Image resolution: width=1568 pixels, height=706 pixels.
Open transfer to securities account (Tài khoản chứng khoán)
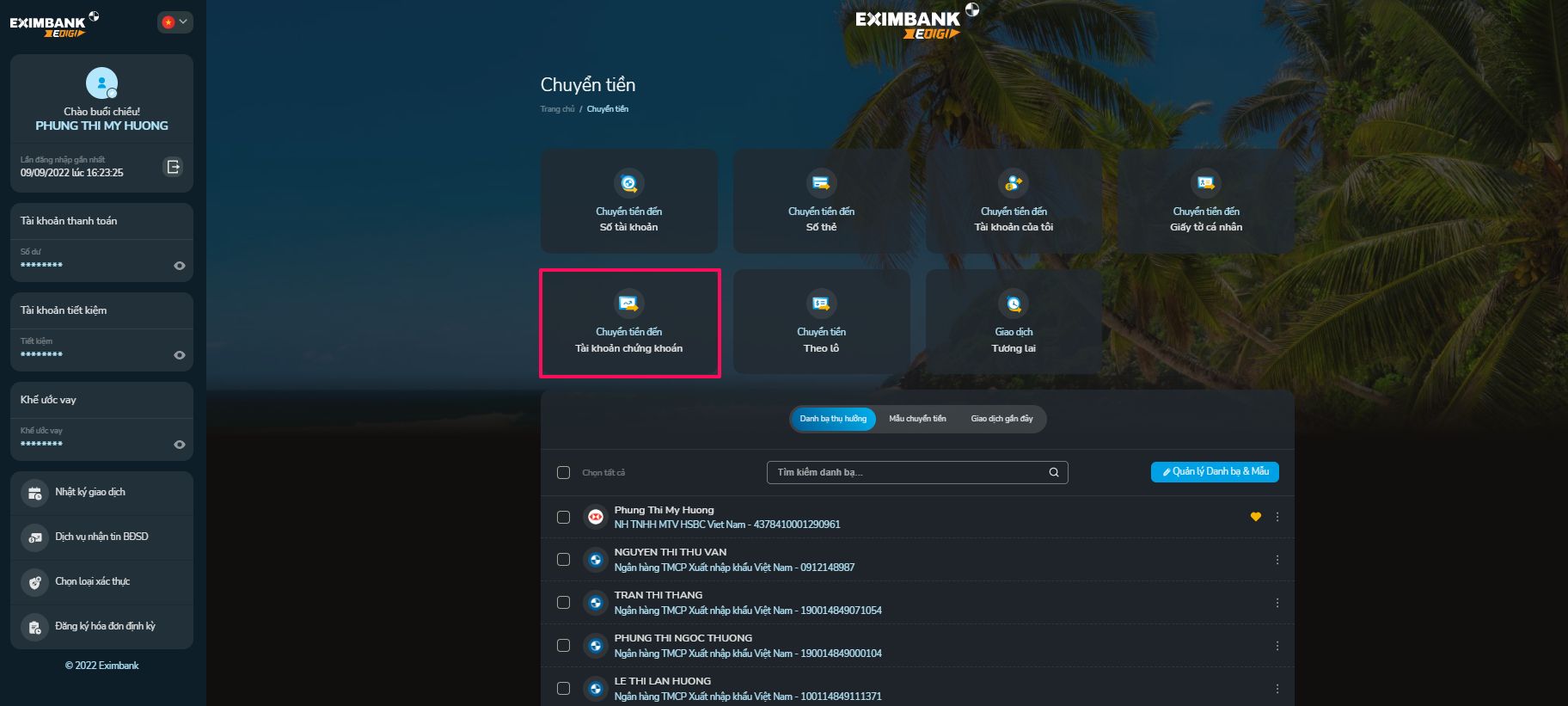(629, 322)
